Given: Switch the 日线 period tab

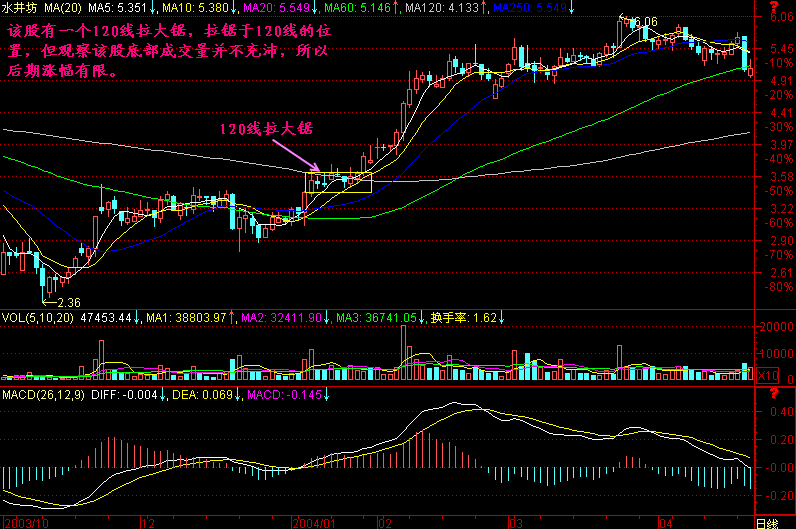Looking at the screenshot, I should [x=766, y=523].
